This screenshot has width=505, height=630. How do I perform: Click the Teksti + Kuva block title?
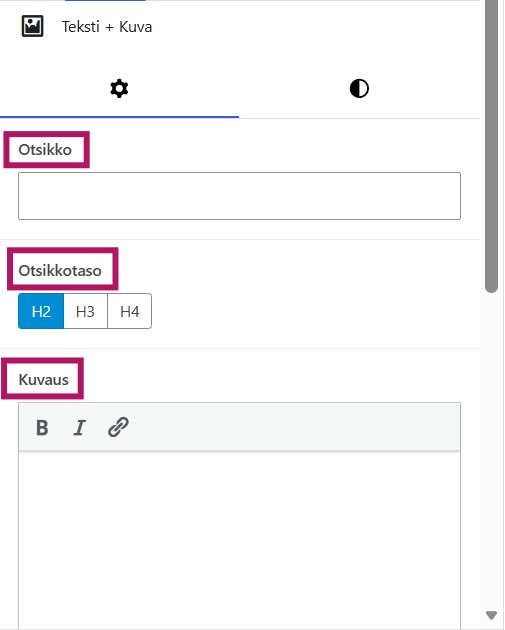pyautogui.click(x=107, y=27)
